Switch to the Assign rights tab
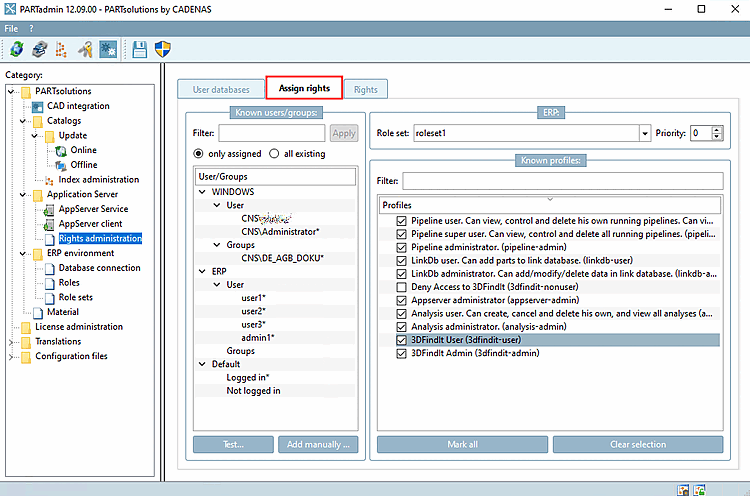 click(x=304, y=88)
